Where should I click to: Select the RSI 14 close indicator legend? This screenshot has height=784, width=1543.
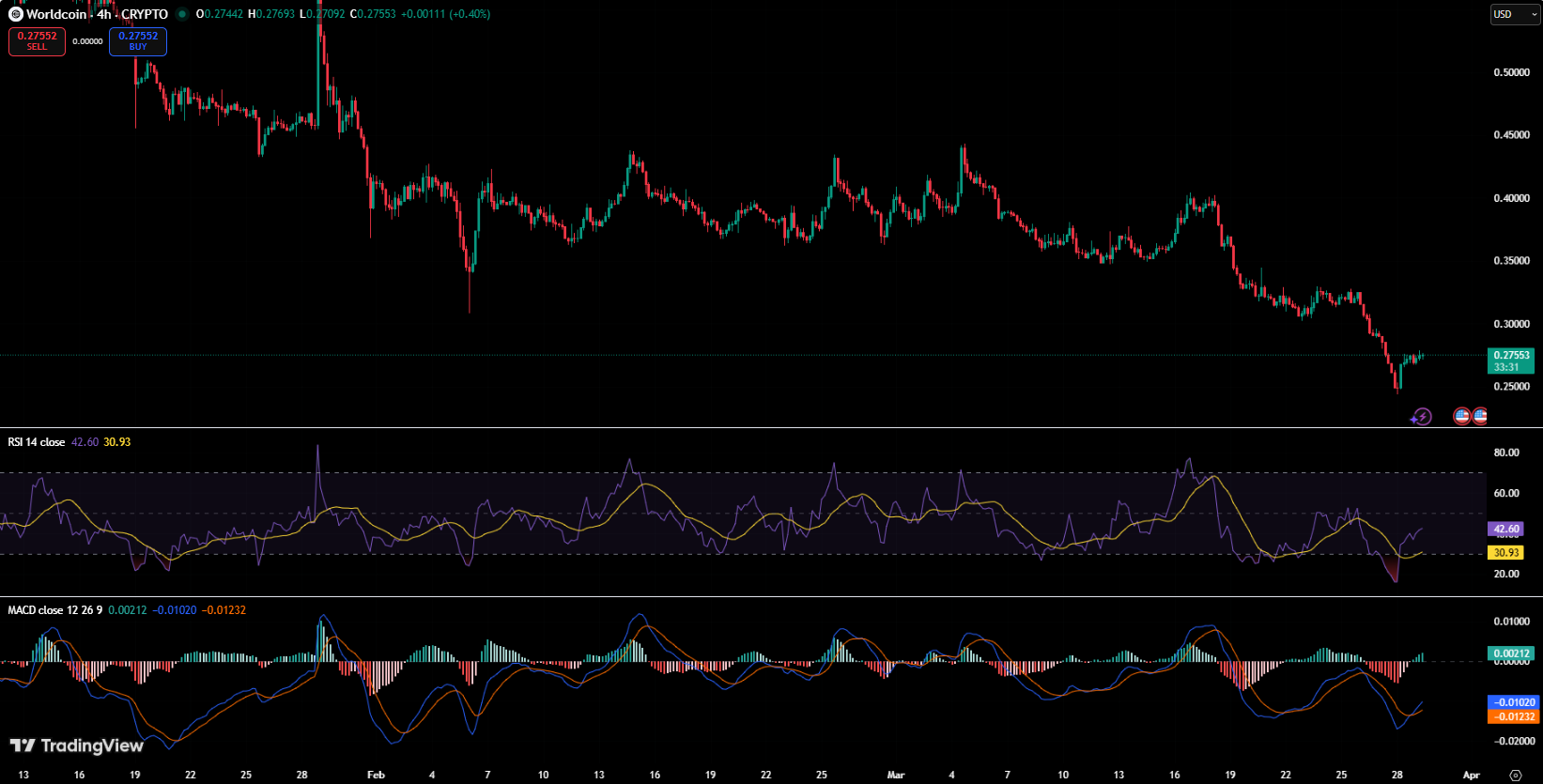(37, 442)
